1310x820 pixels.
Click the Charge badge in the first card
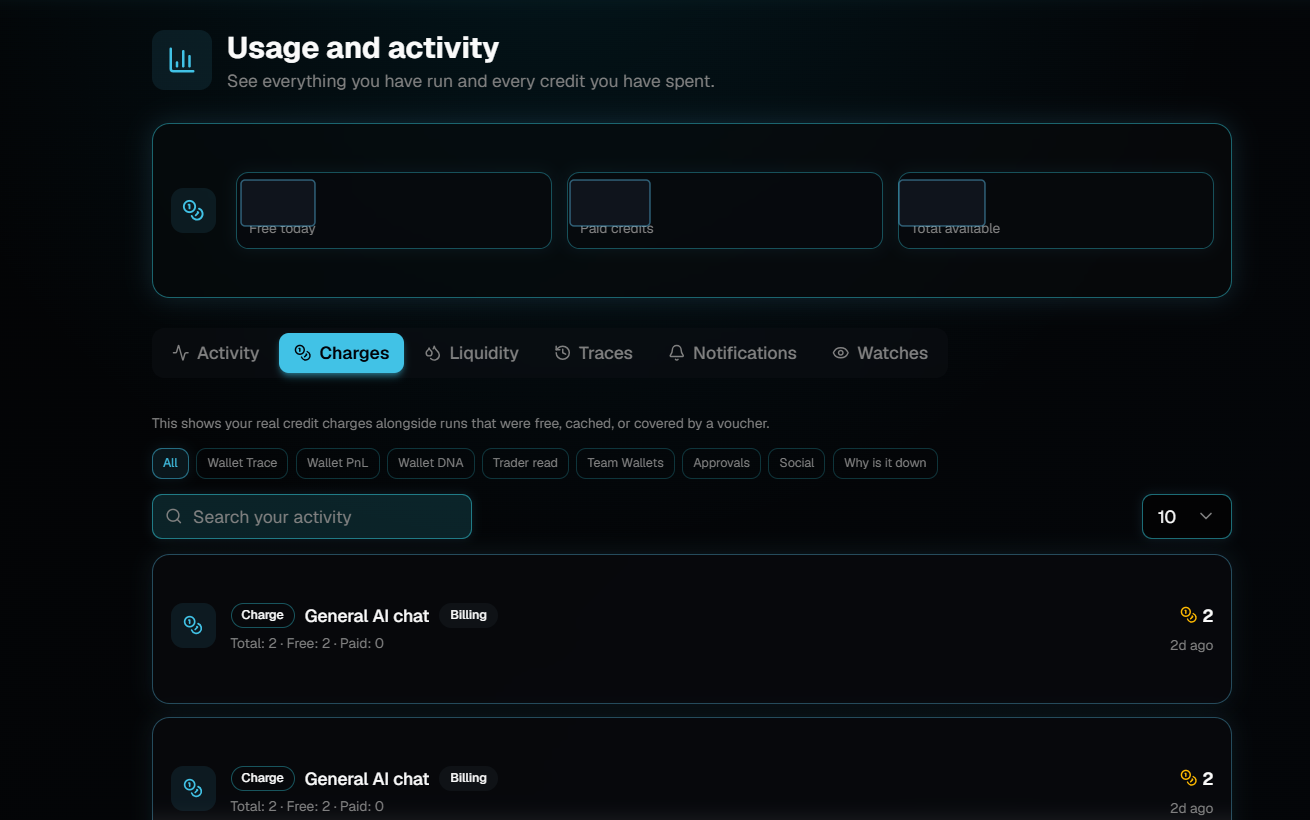click(x=263, y=615)
